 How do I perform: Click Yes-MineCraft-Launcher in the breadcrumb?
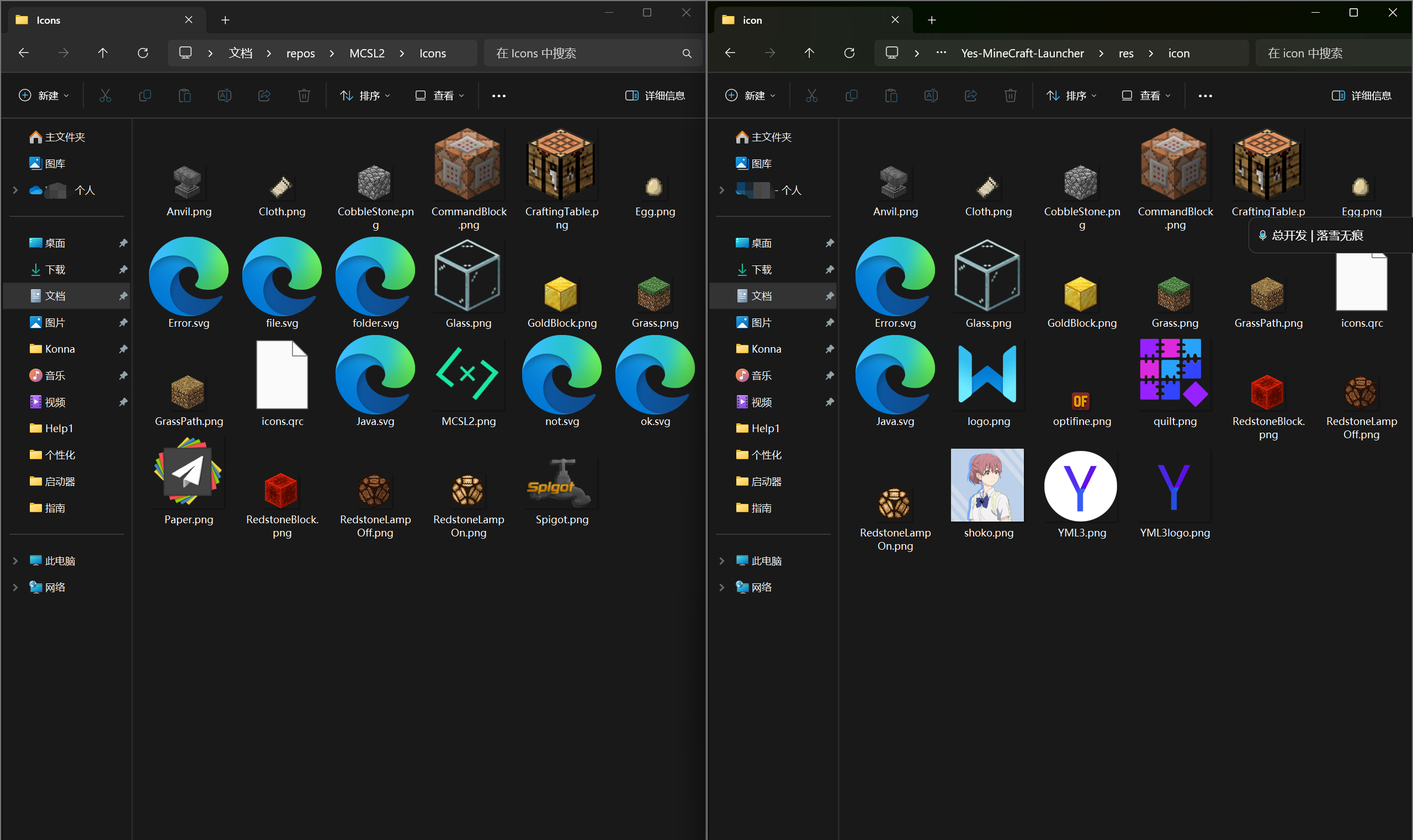pos(1022,53)
